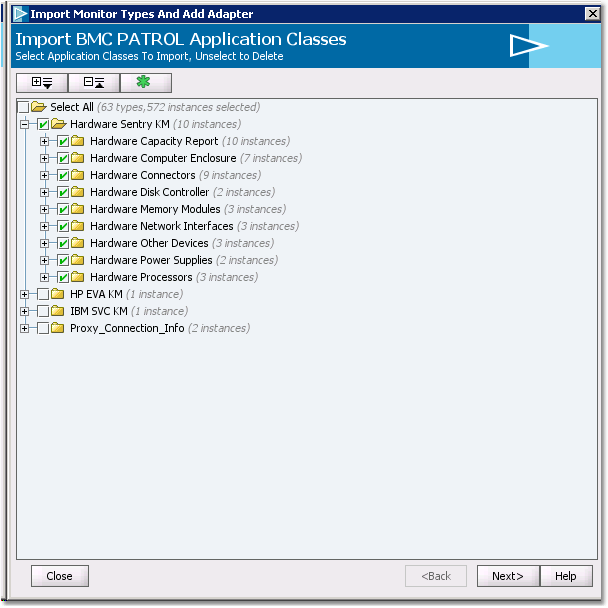608x608 pixels.
Task: Uncheck the Hardware Processors checkbox
Action: 63,278
